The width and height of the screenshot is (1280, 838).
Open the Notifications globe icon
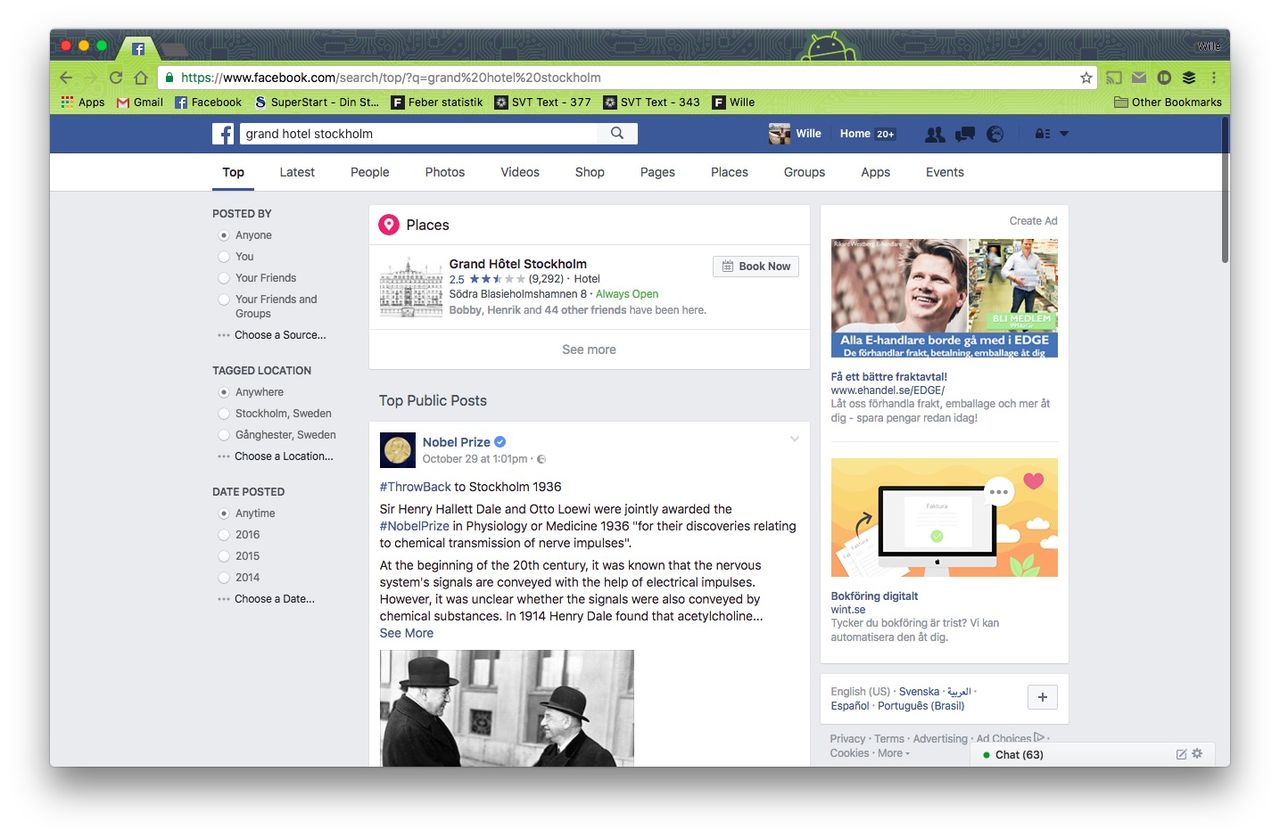995,134
